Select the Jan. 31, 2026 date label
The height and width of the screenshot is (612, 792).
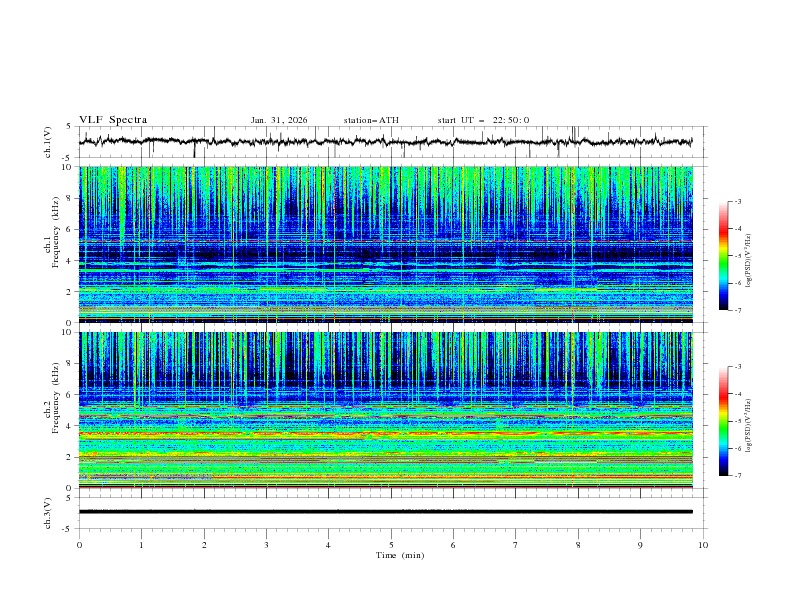279,120
